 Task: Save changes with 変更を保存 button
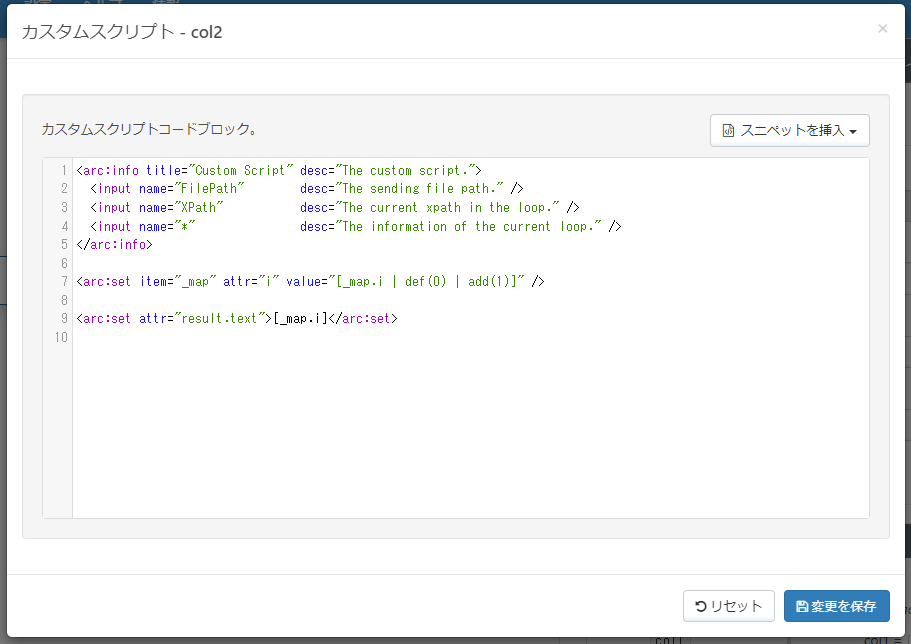pos(836,606)
